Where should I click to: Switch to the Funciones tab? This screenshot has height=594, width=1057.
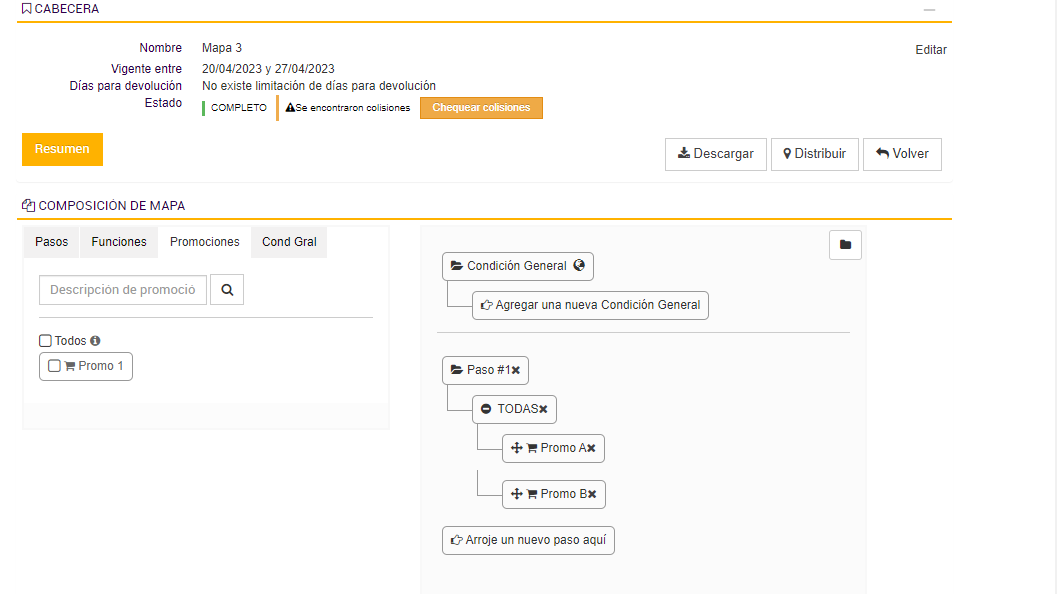(119, 242)
